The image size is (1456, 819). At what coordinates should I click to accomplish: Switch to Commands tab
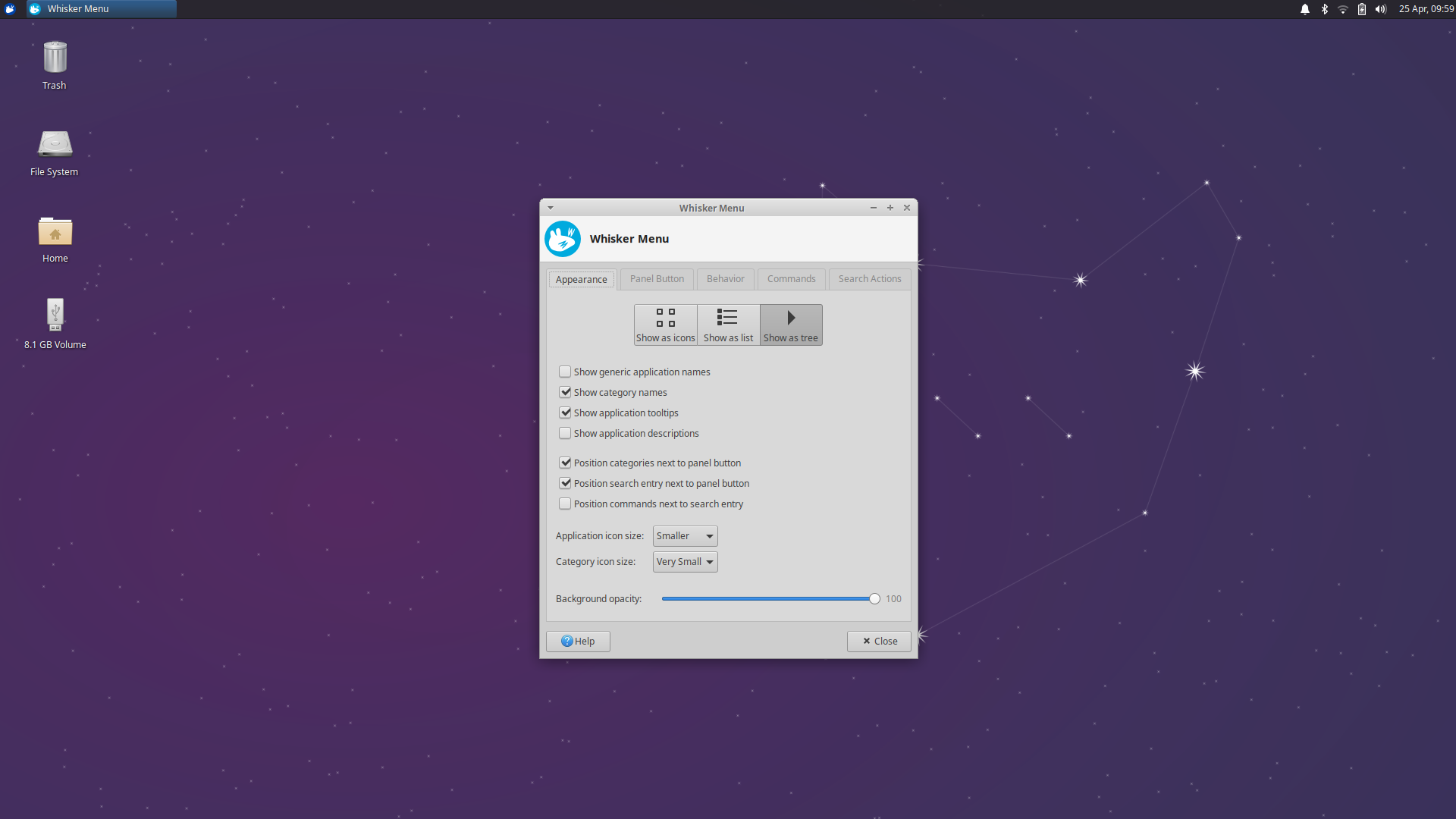pyautogui.click(x=791, y=279)
